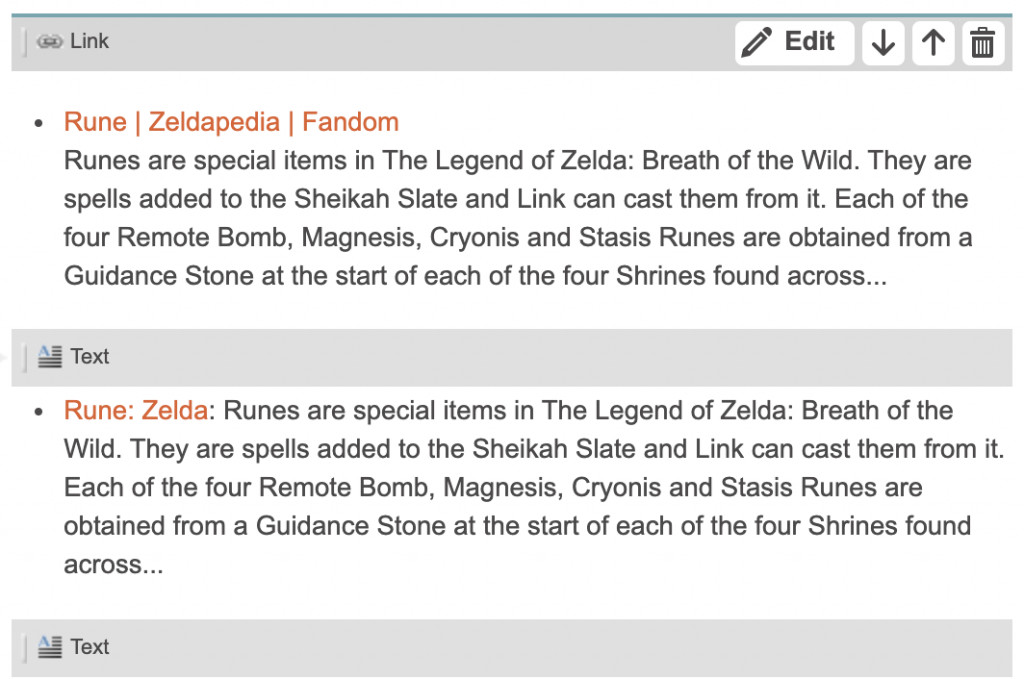Move the Link block up with the up arrow
The width and height of the screenshot is (1024, 679).
(x=933, y=42)
